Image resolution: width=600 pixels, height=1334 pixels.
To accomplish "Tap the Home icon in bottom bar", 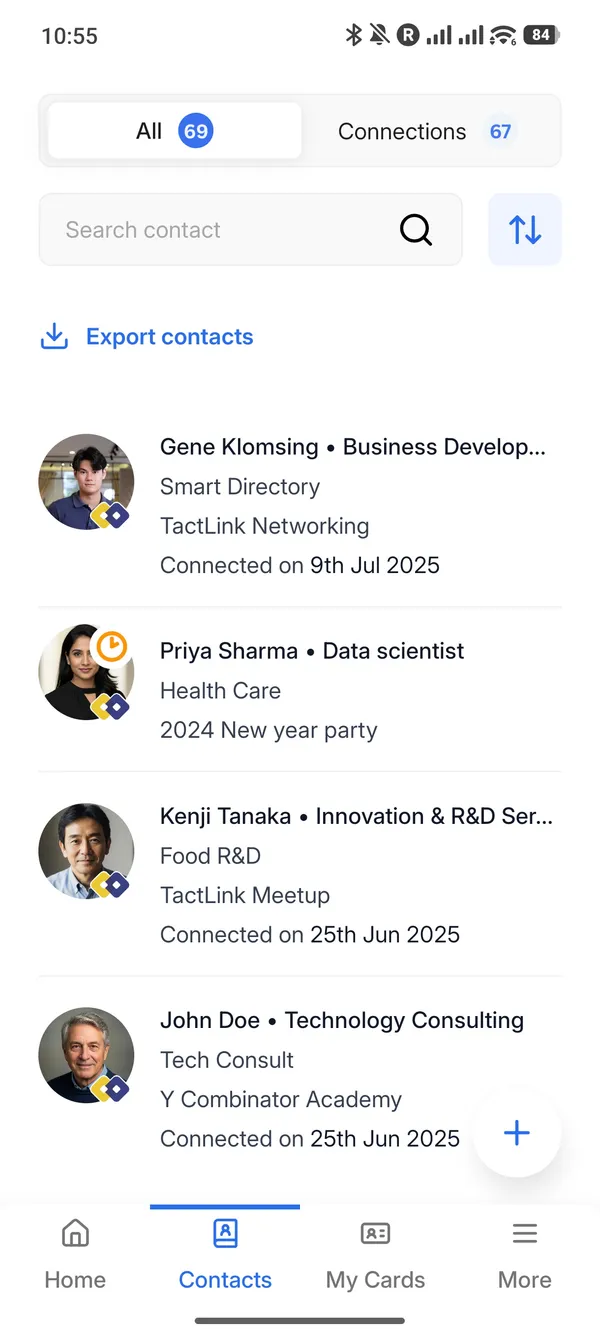I will click(x=75, y=1233).
